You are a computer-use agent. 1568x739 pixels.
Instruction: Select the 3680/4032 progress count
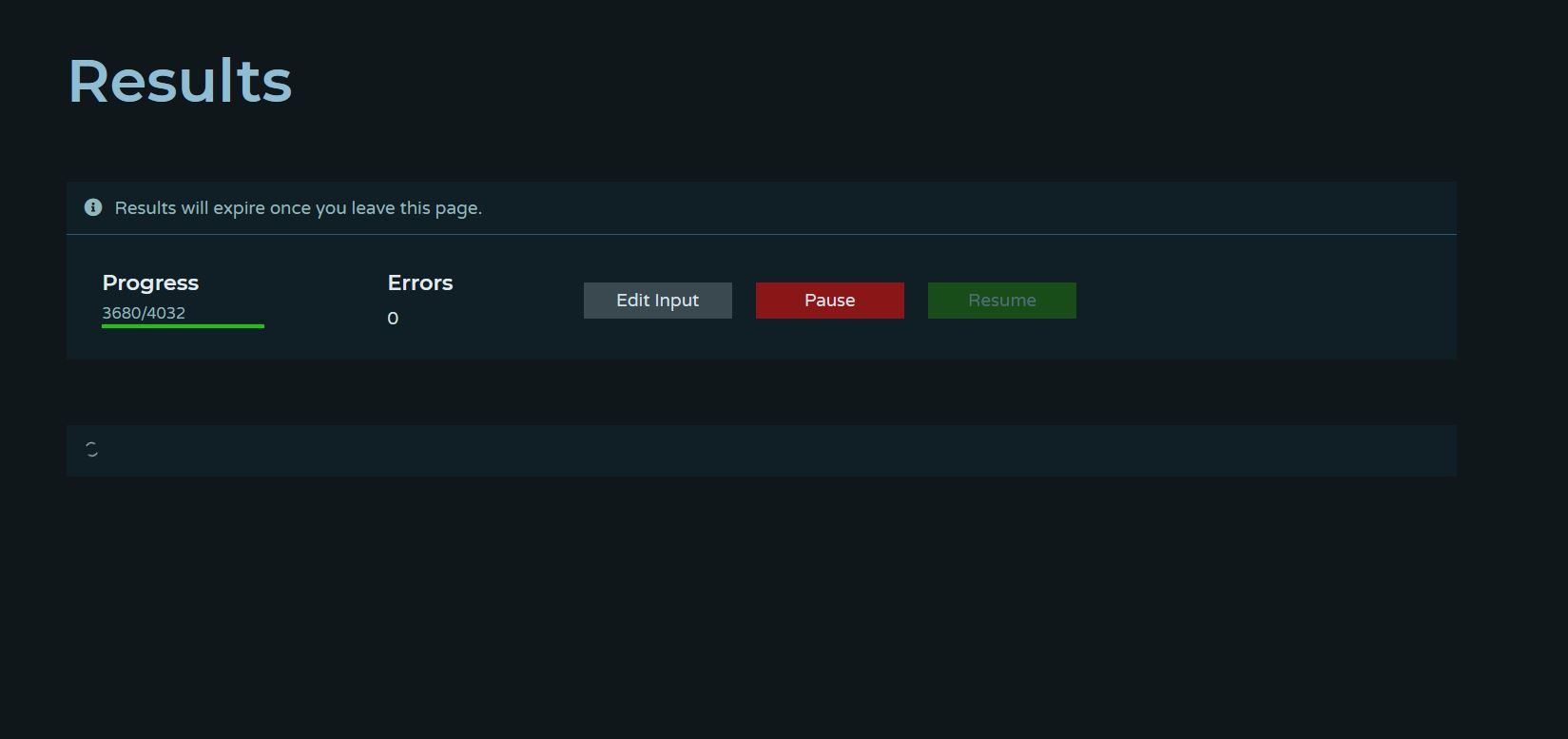pyautogui.click(x=144, y=313)
